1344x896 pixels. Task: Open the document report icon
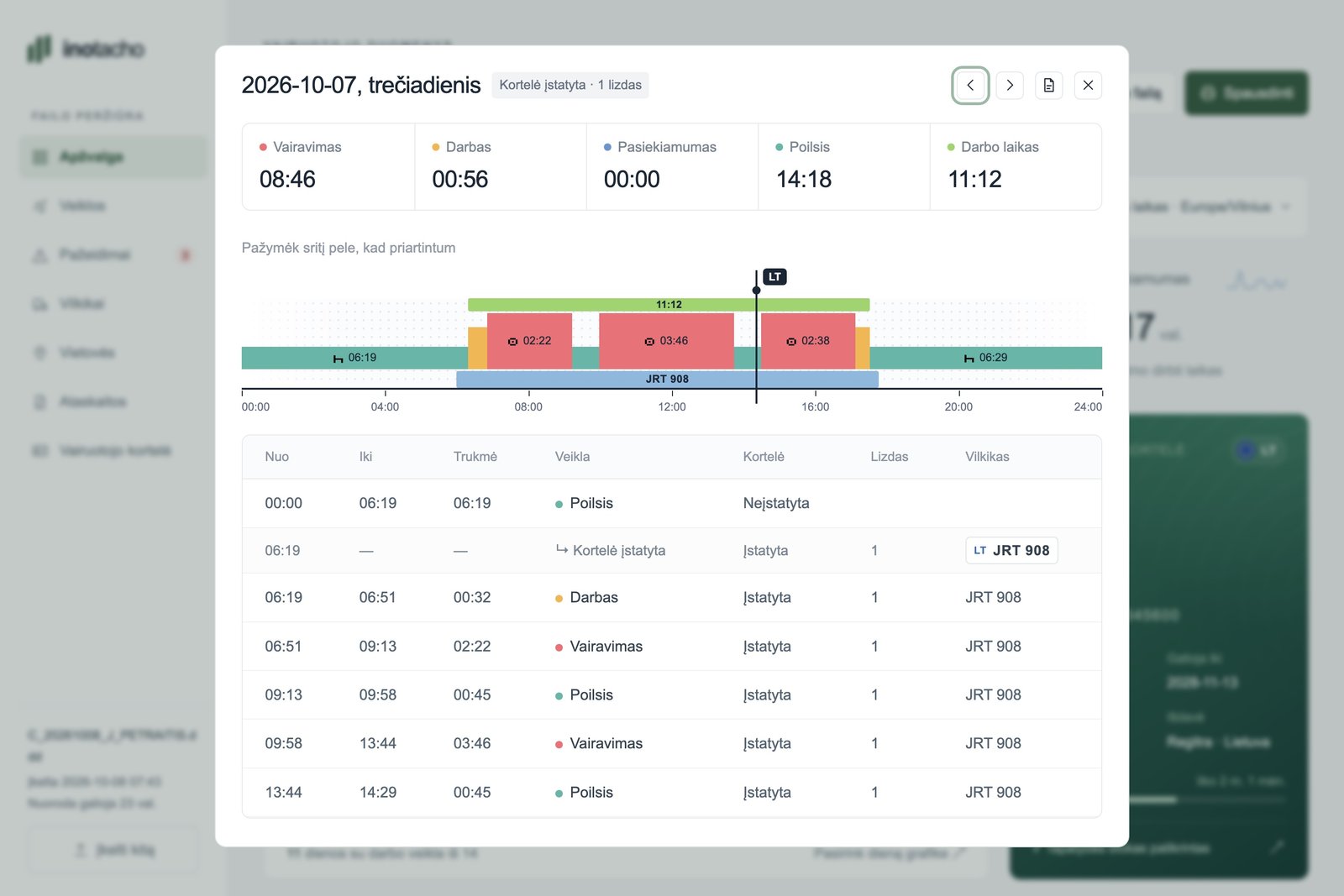[1048, 85]
